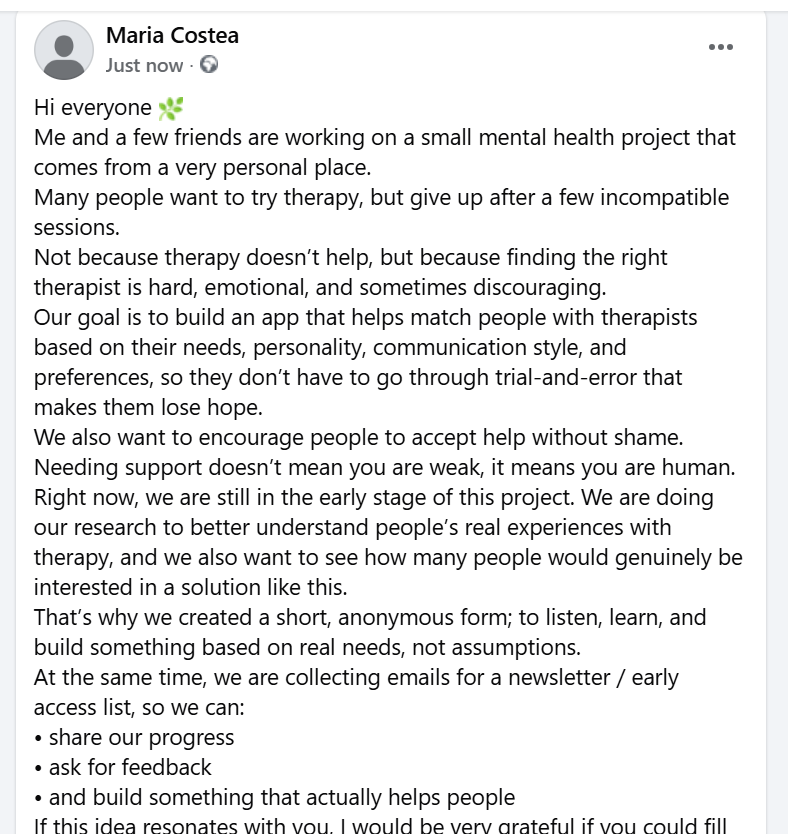Click the line starting "Right now, we are still"
This screenshot has width=788, height=834.
click(x=374, y=498)
